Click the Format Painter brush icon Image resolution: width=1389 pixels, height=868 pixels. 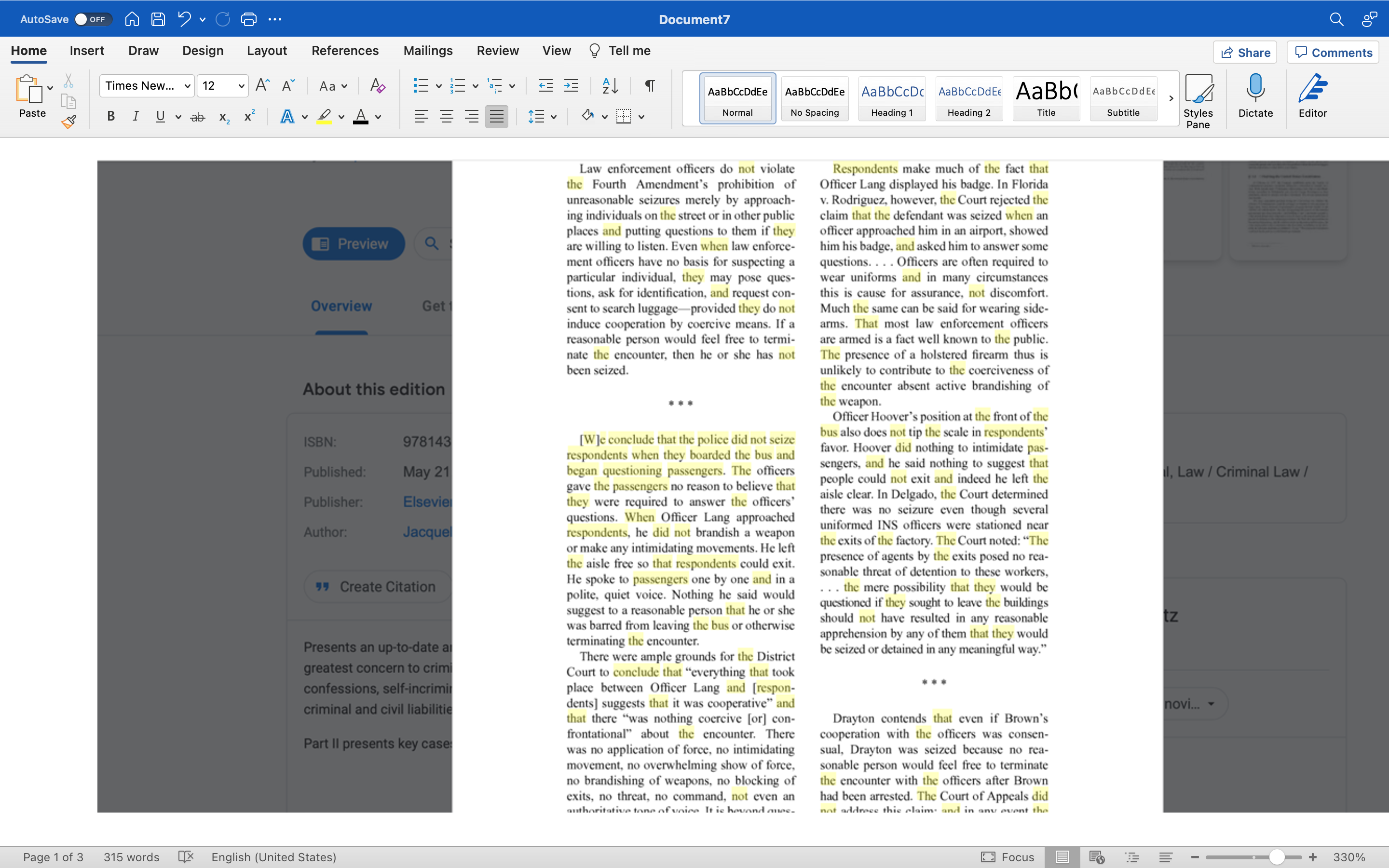click(x=69, y=122)
